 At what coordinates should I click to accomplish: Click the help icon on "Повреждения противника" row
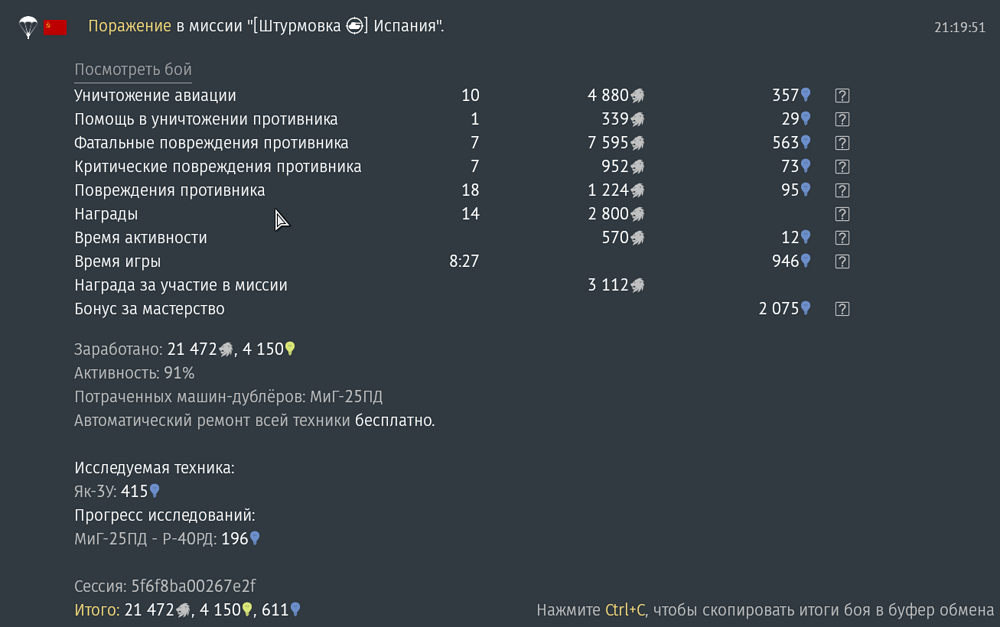click(842, 190)
